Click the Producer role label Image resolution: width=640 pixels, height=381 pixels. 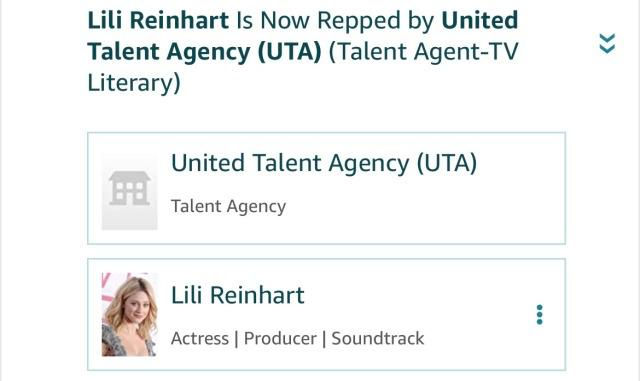coord(280,339)
